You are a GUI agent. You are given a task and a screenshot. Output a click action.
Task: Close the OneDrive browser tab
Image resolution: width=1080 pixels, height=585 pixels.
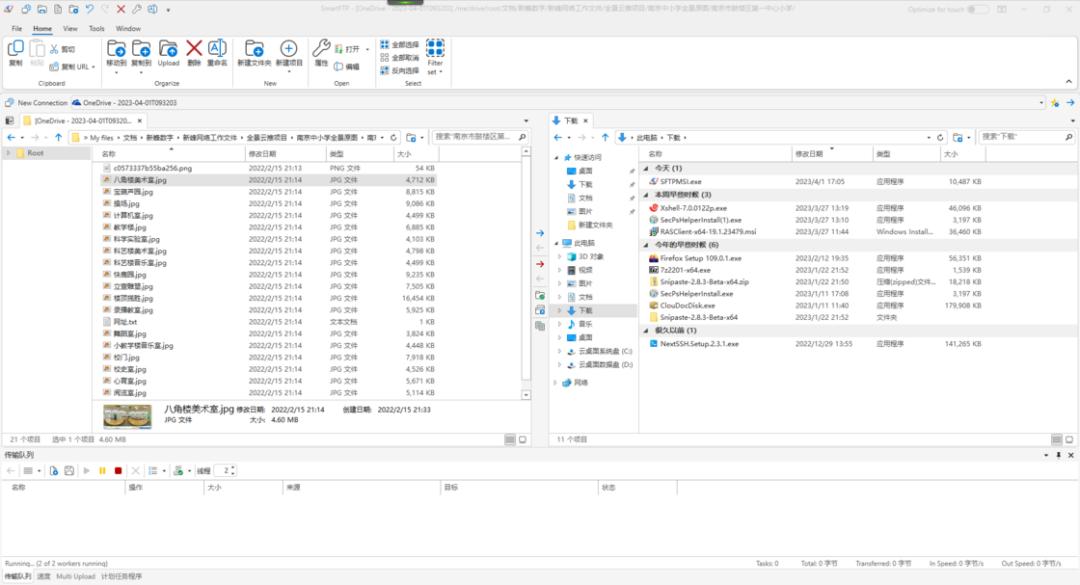(140, 121)
